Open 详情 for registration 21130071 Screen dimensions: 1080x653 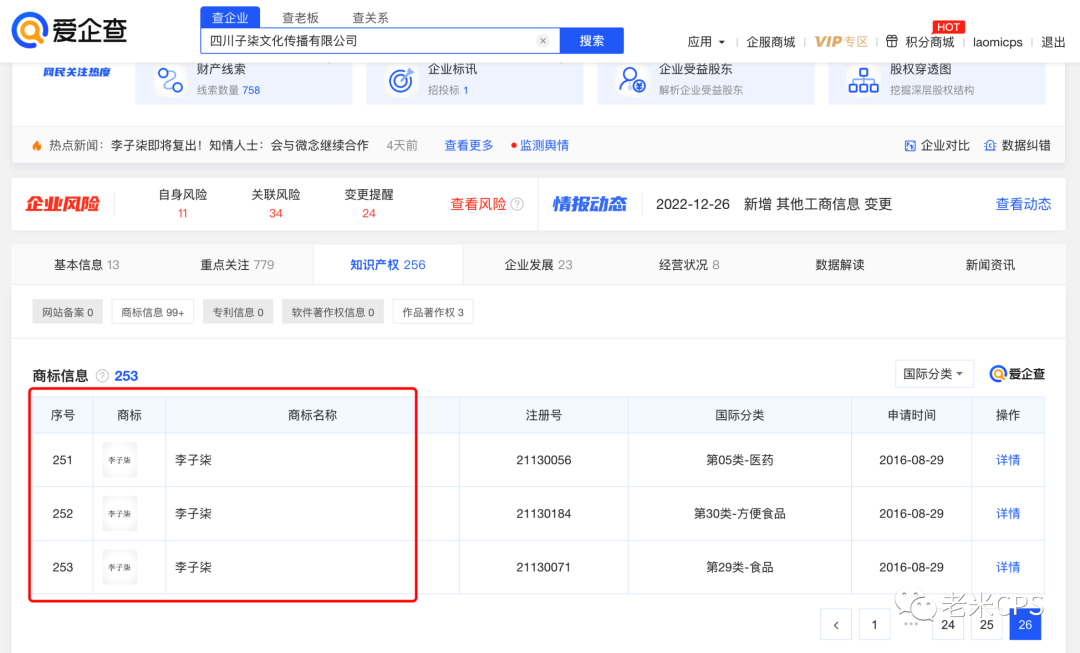coord(1008,567)
